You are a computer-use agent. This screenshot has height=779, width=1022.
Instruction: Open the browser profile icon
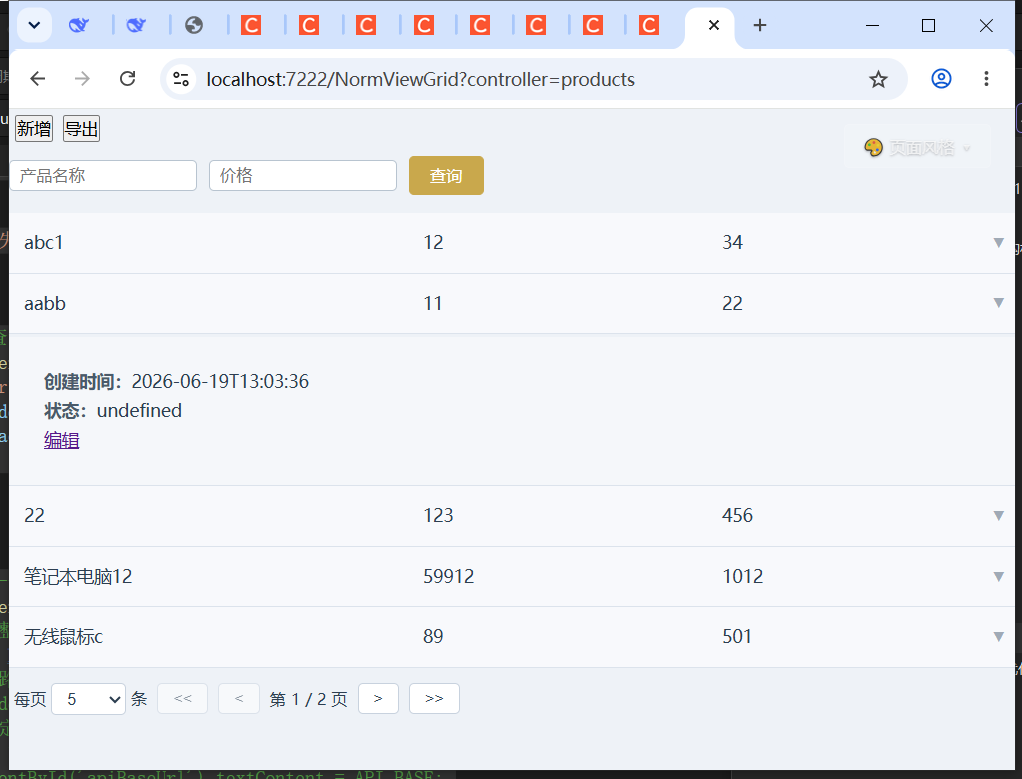pos(941,79)
